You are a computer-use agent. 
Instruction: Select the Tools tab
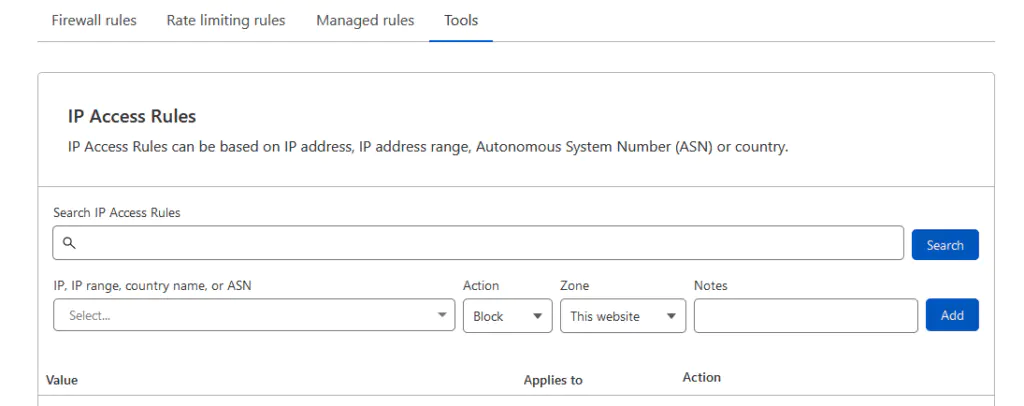[461, 21]
